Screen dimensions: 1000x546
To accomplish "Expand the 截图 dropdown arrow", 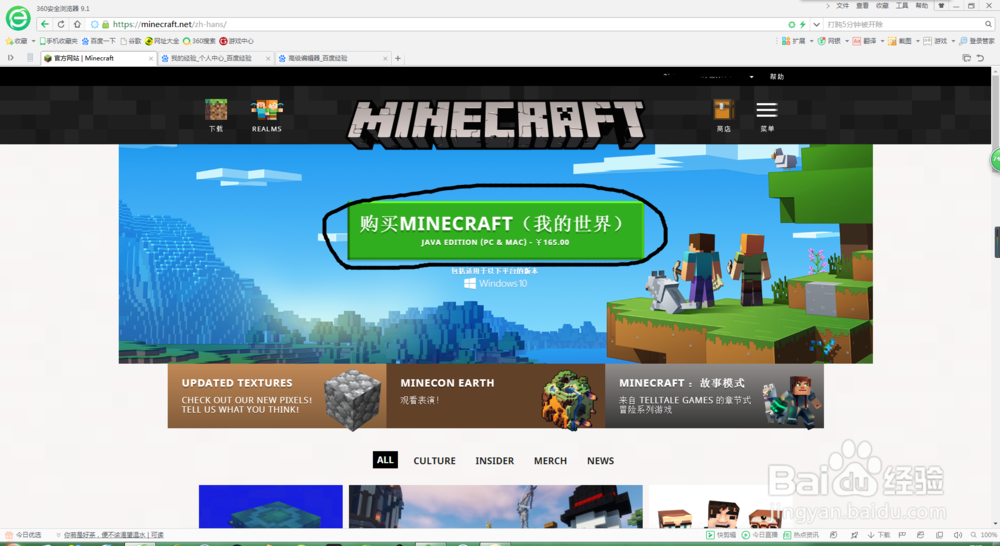I will 918,41.
